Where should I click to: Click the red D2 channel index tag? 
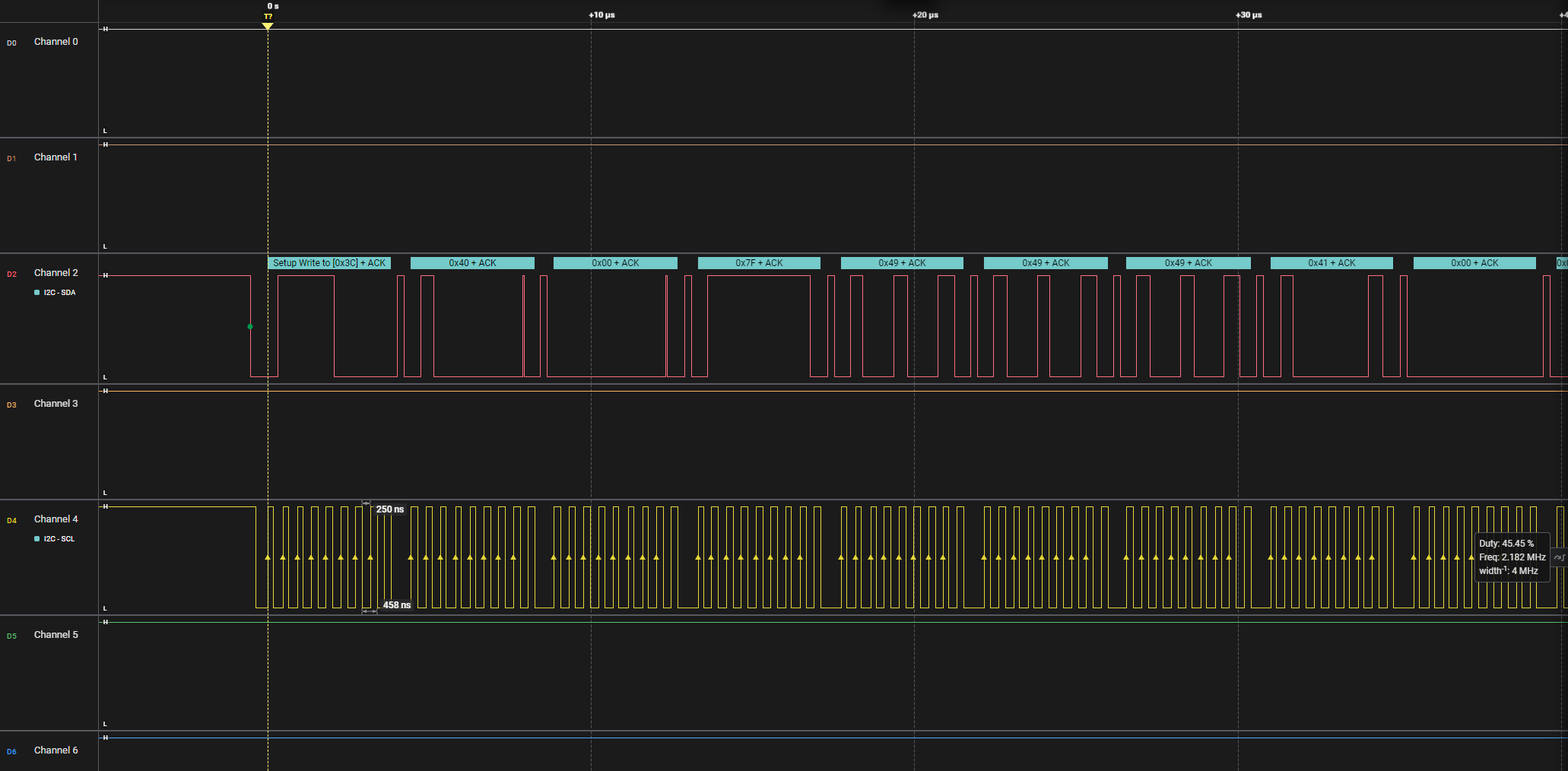[x=11, y=274]
